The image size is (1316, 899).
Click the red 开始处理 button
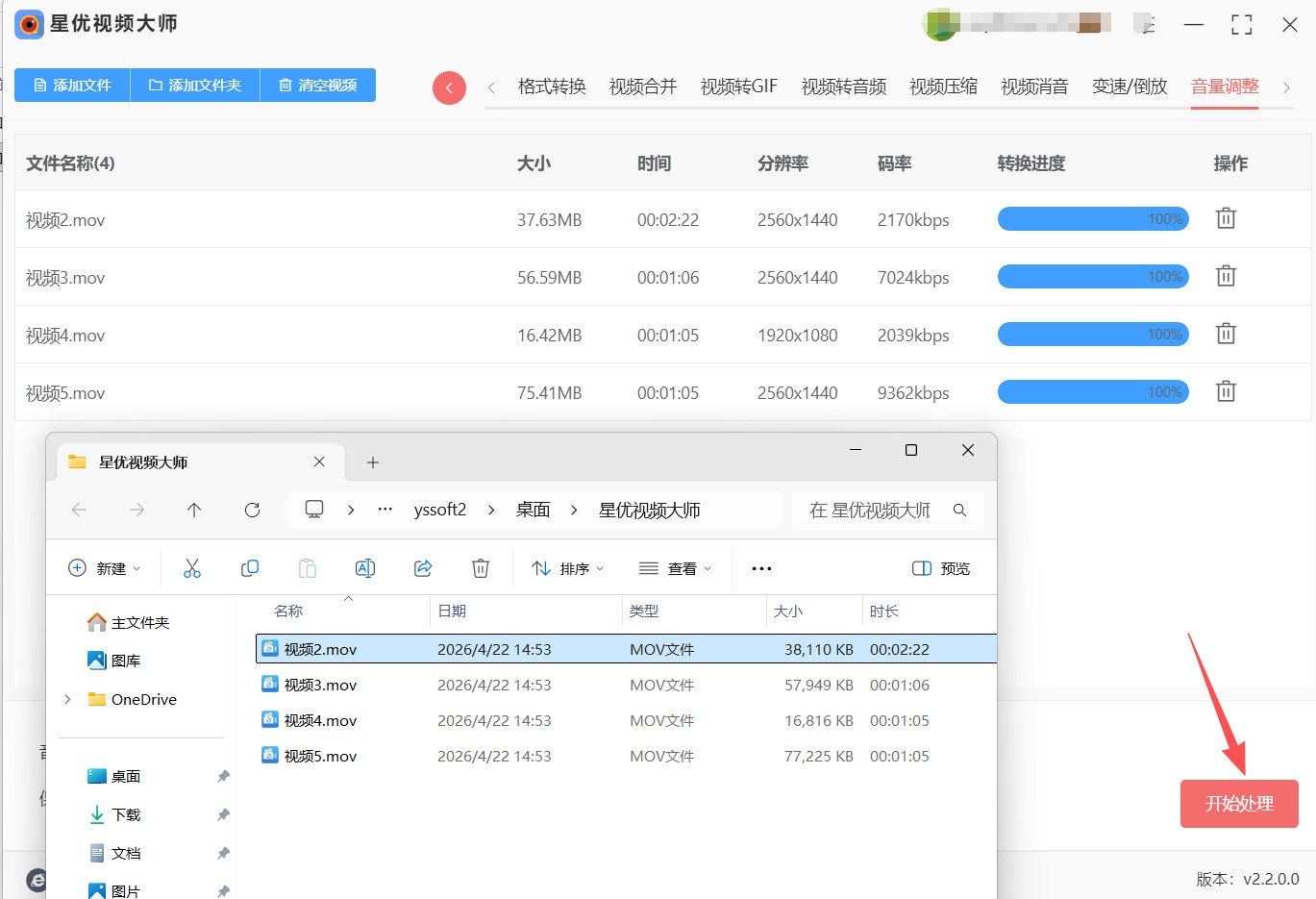point(1239,803)
